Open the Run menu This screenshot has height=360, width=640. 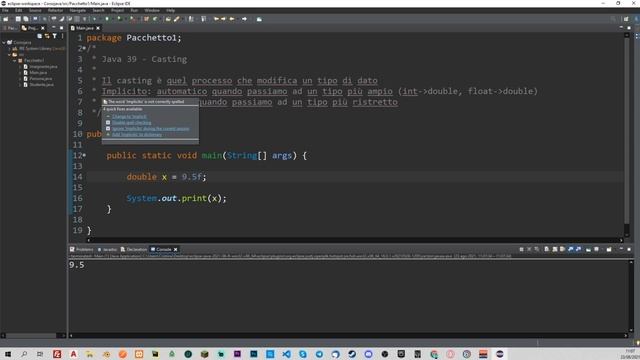tap(134, 10)
